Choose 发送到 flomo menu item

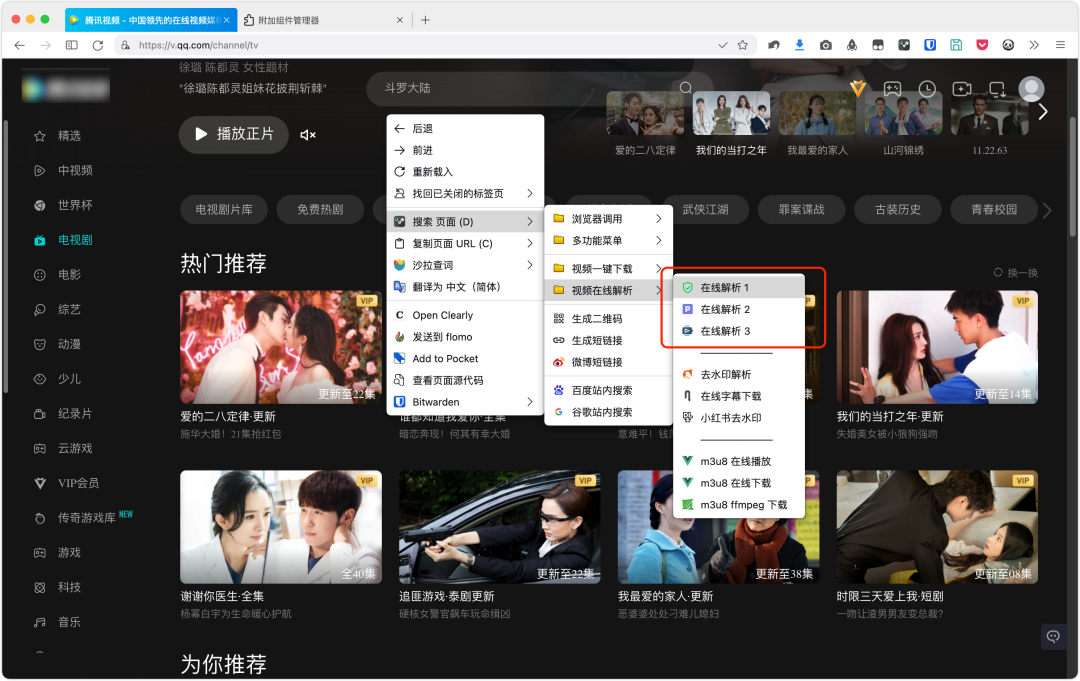[x=465, y=337]
